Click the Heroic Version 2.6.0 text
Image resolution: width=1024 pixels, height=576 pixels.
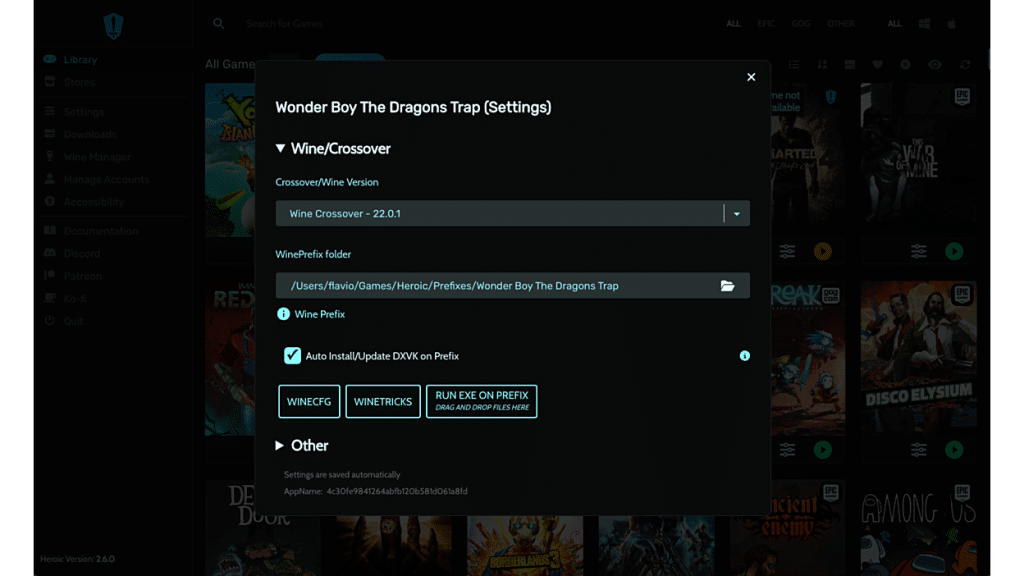(x=77, y=559)
